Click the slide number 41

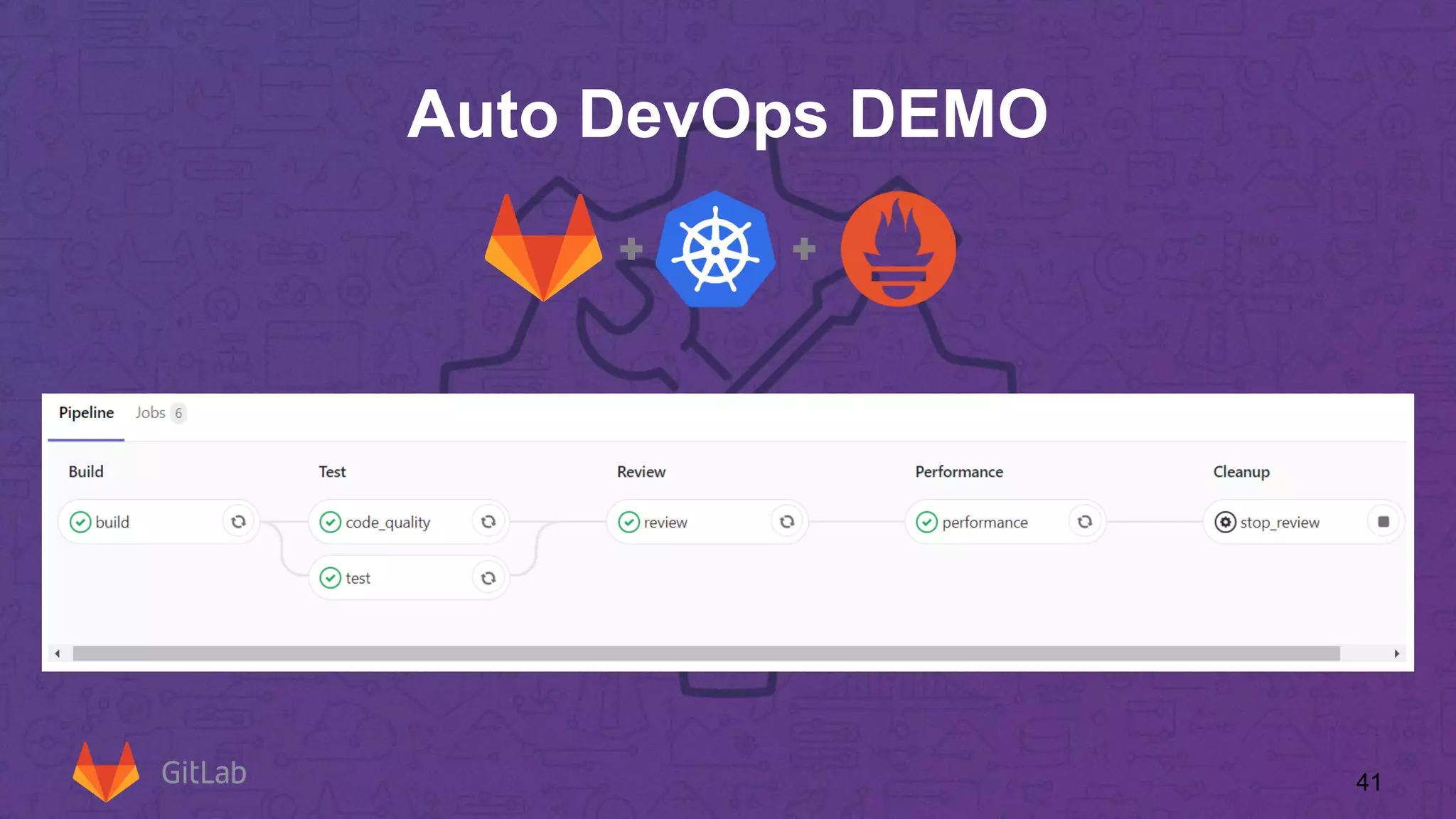click(x=1369, y=782)
